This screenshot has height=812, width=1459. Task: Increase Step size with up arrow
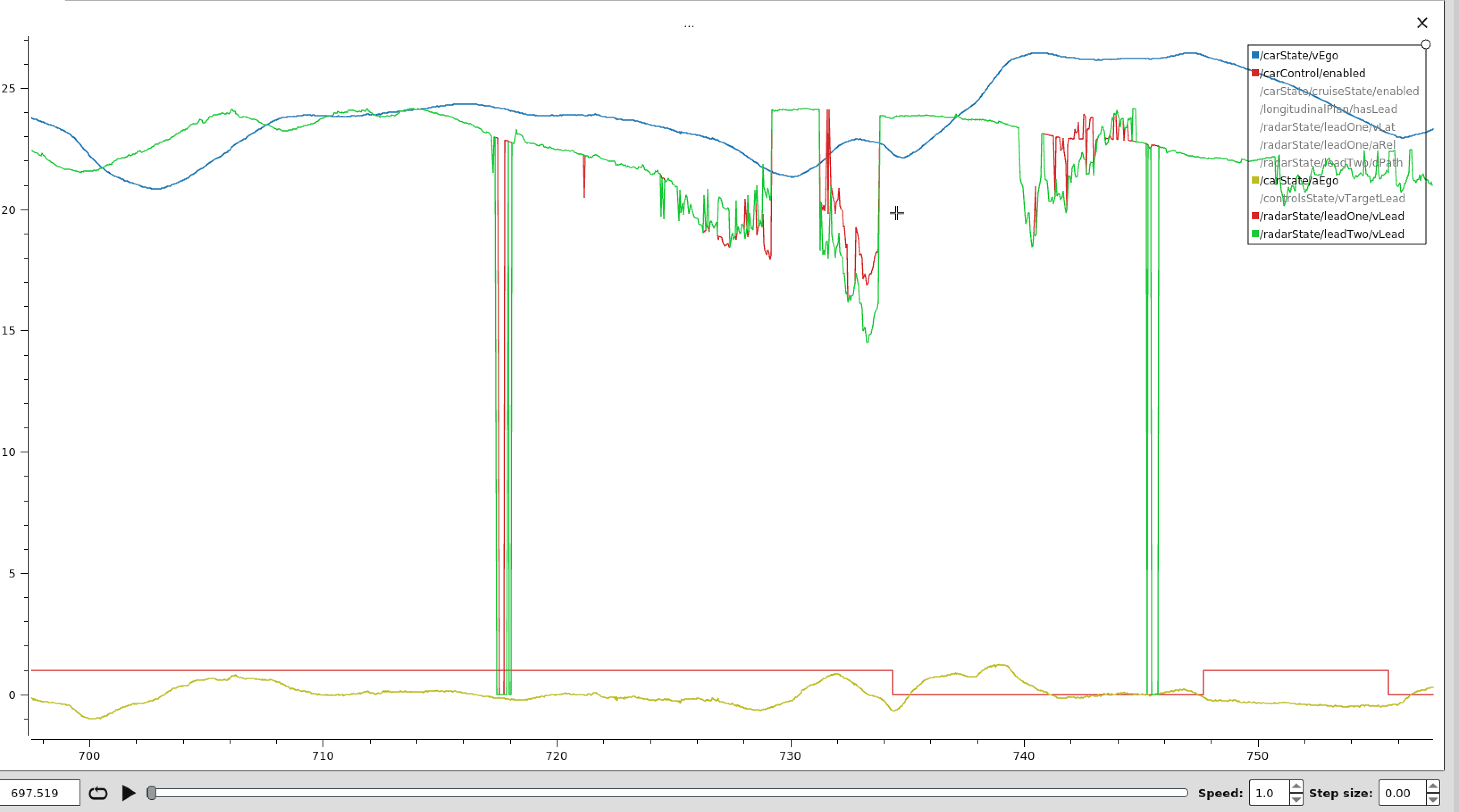pos(1432,787)
